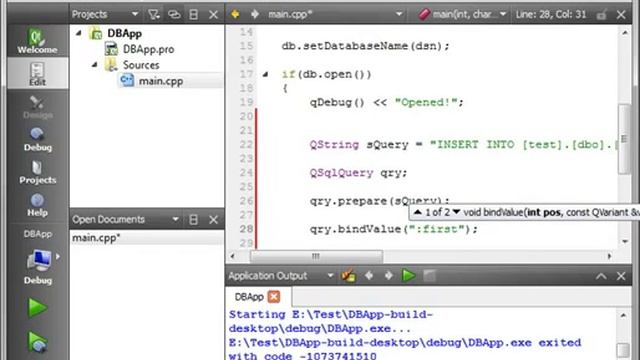This screenshot has height=360, width=640.
Task: Click the filter tree icon in Projects pane
Action: (x=154, y=15)
